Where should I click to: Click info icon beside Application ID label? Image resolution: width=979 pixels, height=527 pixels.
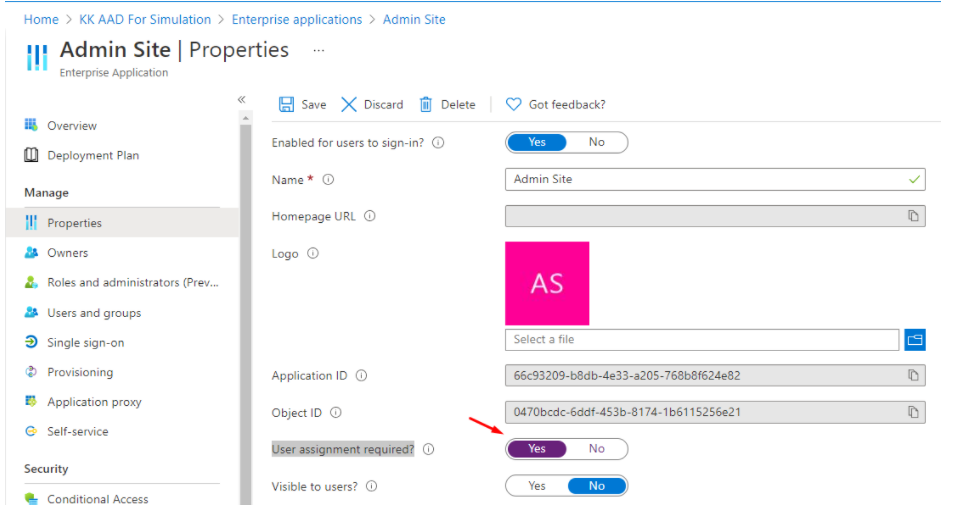[x=361, y=375]
